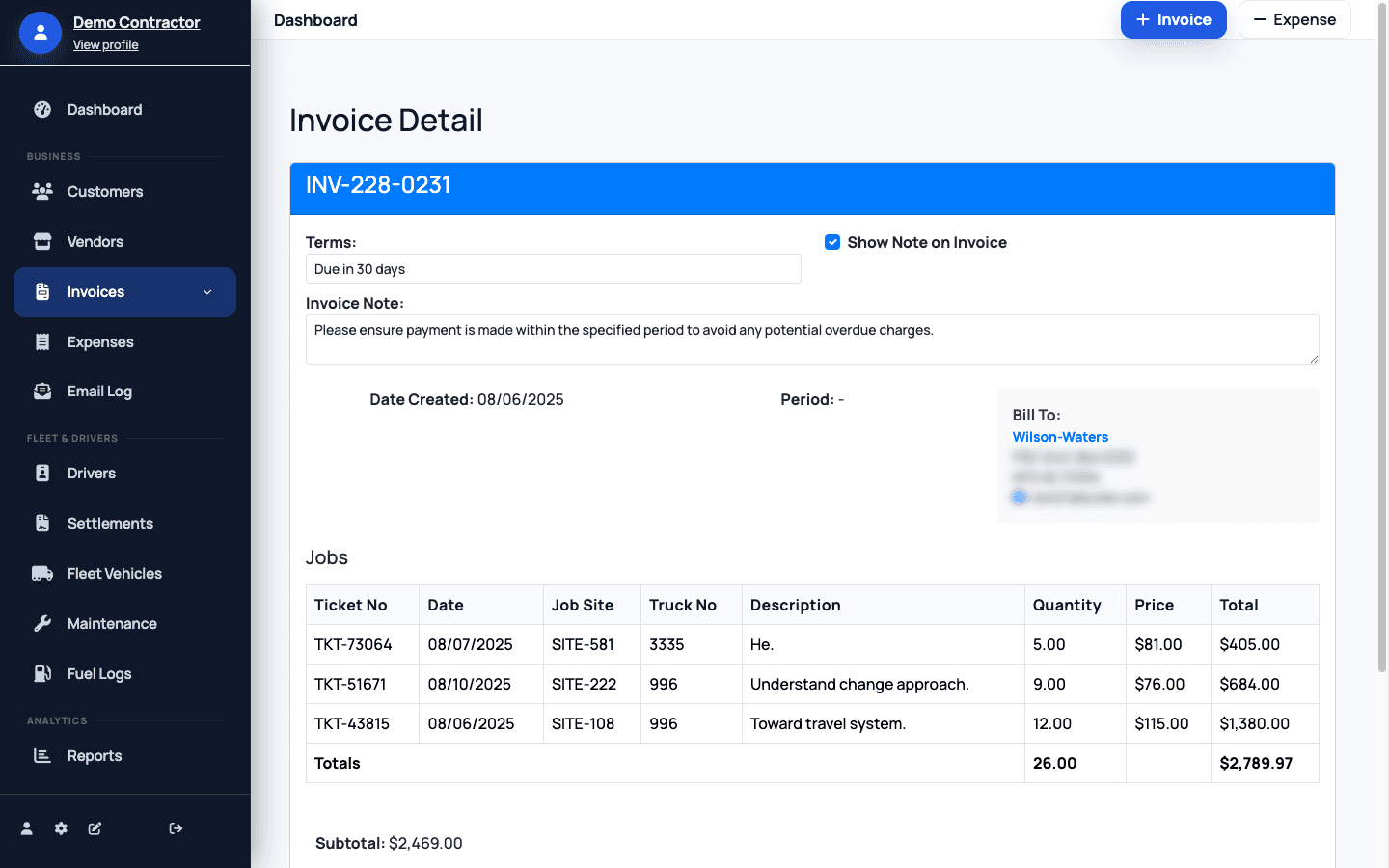The image size is (1389, 868).
Task: Select ticket number TKT-73064
Action: click(x=353, y=644)
